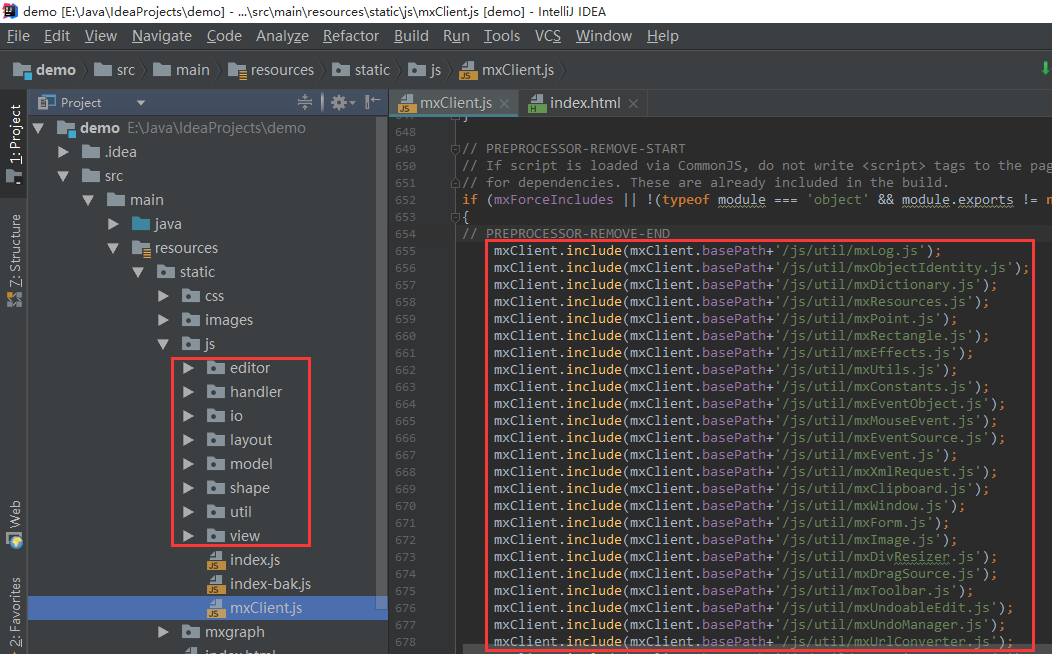Image resolution: width=1052 pixels, height=654 pixels.
Task: Open the Code menu
Action: [224, 36]
